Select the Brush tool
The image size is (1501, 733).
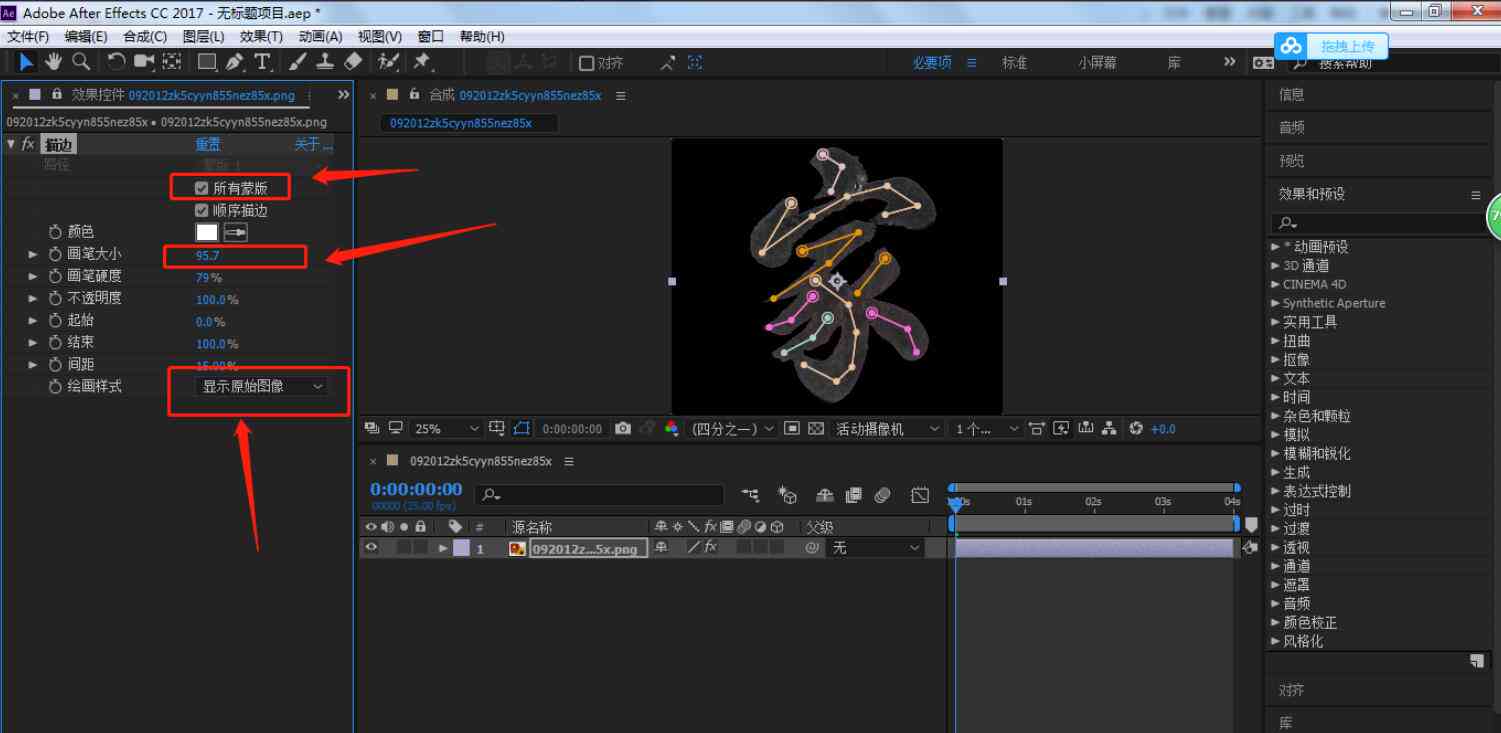[298, 62]
